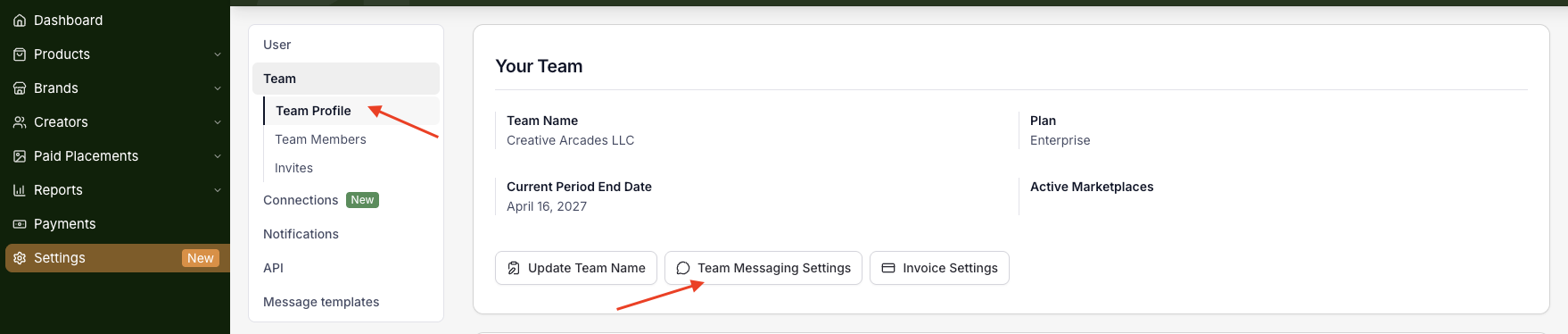
Task: Expand the Products chevron
Action: click(218, 54)
